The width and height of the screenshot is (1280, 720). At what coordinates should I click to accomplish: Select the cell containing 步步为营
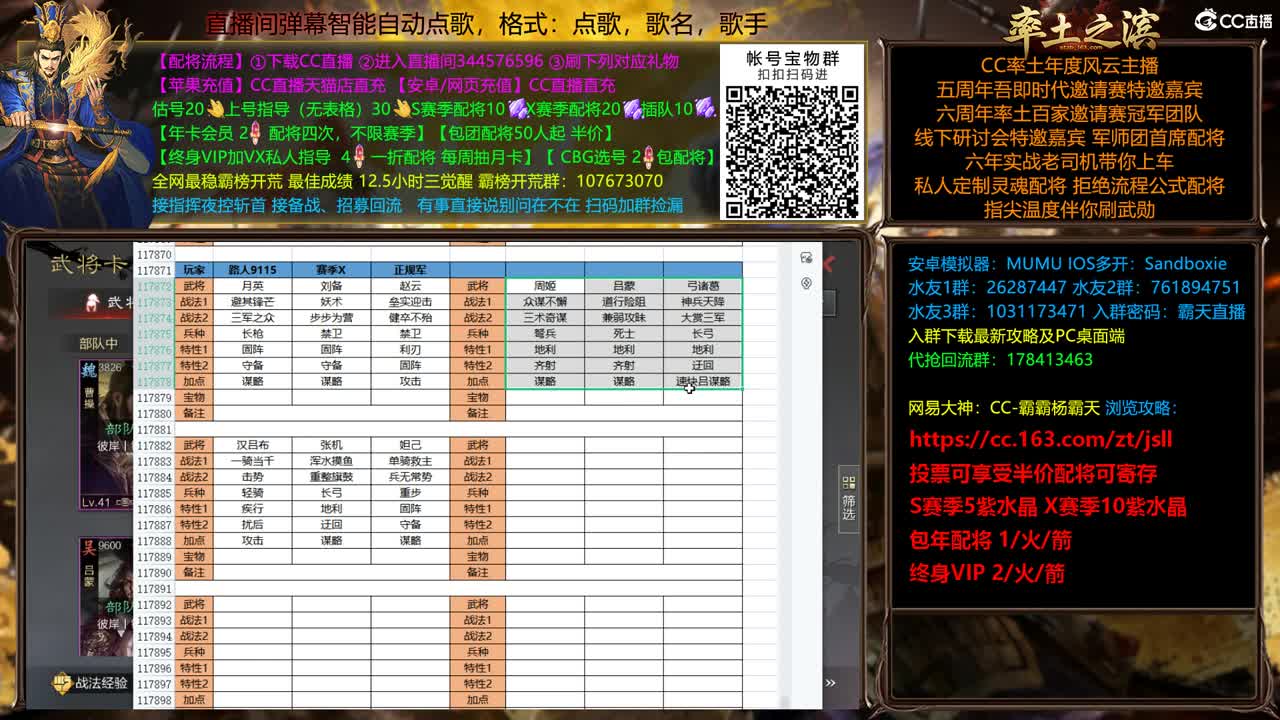coord(331,318)
